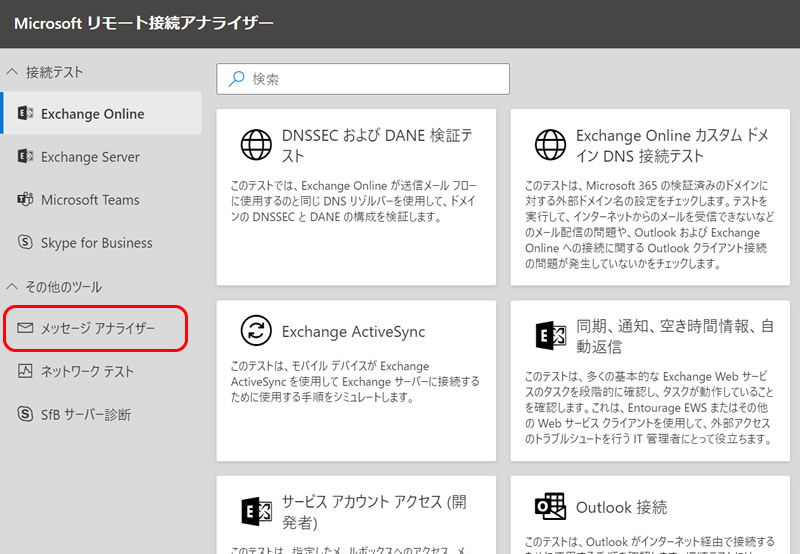Open SfB サーバー診断 from the sidebar

pyautogui.click(x=85, y=414)
